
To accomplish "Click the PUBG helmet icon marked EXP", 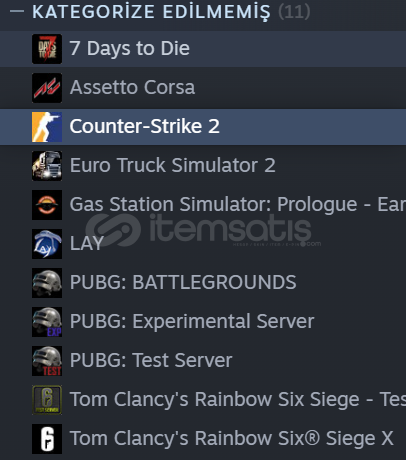I will 47,322.
